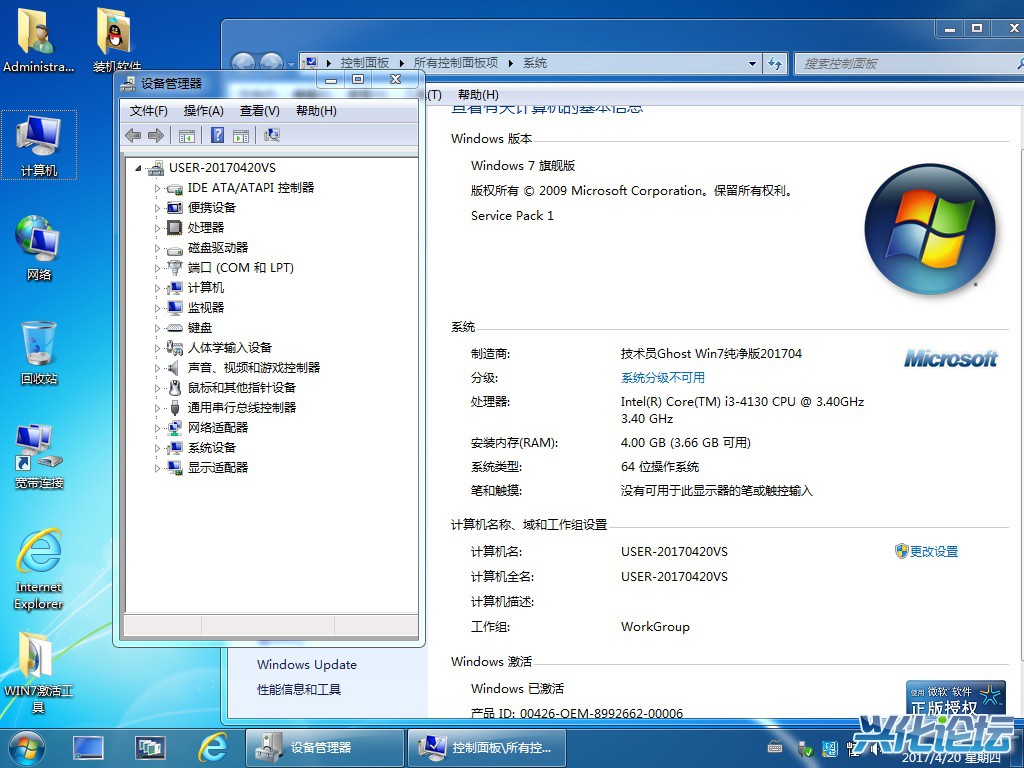Select the 网络 desktop icon
Screen dimensions: 1024x768
coord(39,248)
